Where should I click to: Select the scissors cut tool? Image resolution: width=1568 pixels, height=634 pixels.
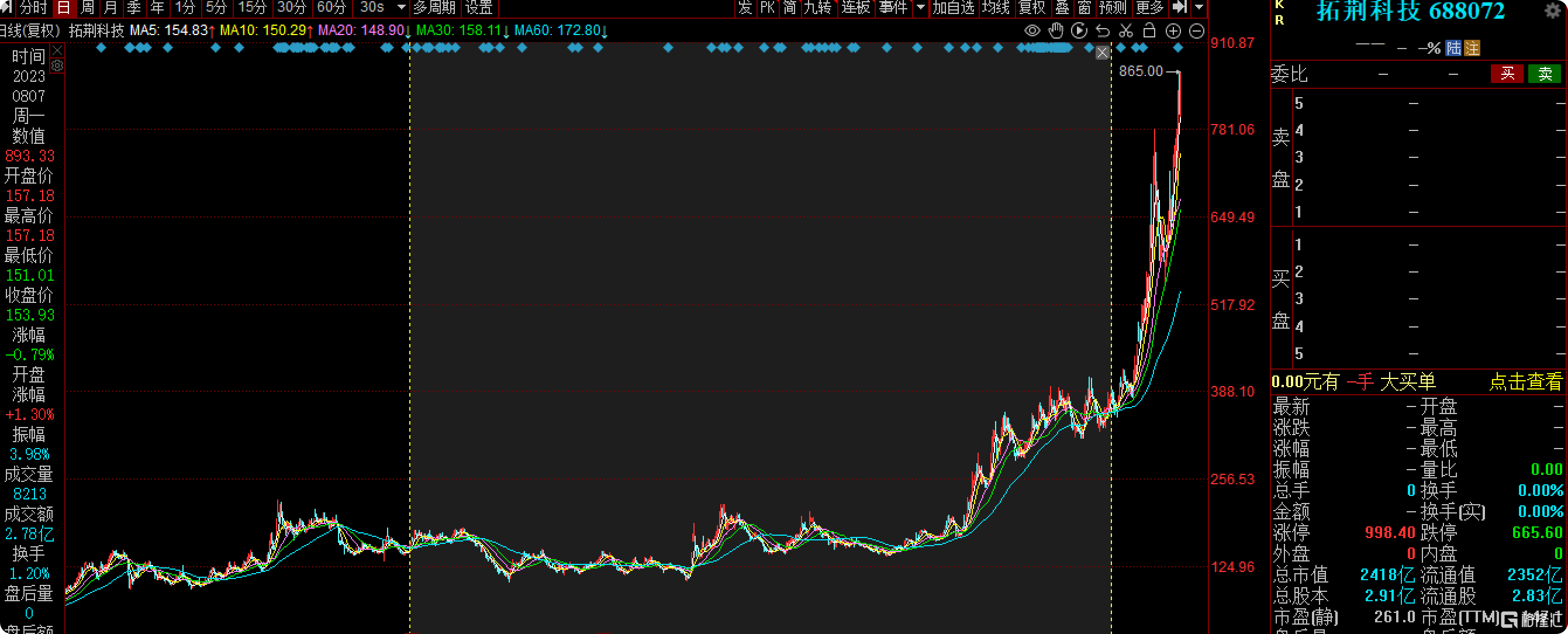point(1126,30)
